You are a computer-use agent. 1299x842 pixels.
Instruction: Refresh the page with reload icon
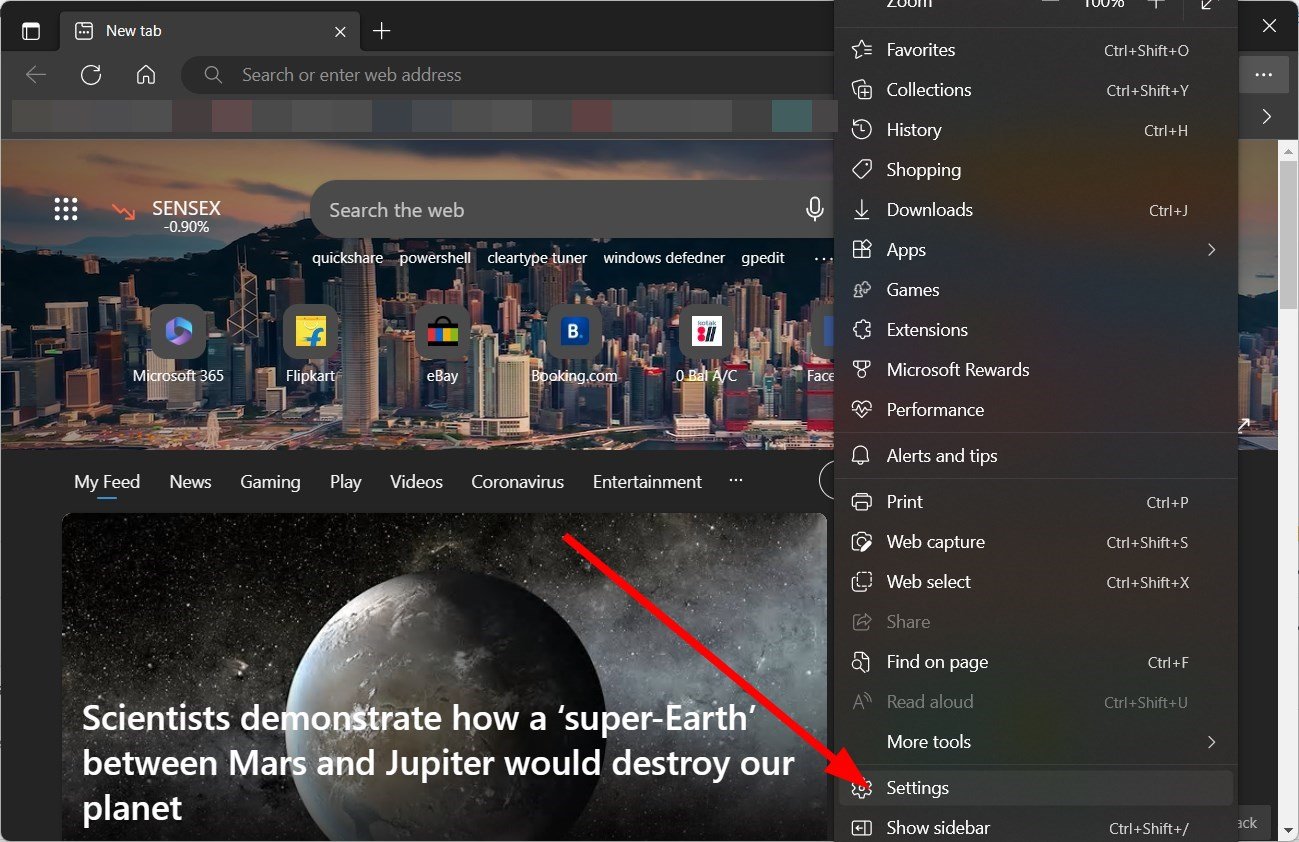[x=91, y=75]
